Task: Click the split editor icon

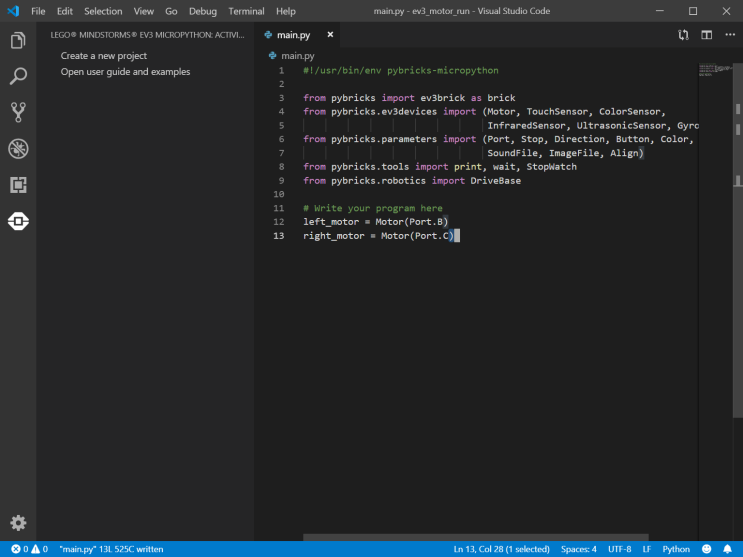Action: pos(706,35)
